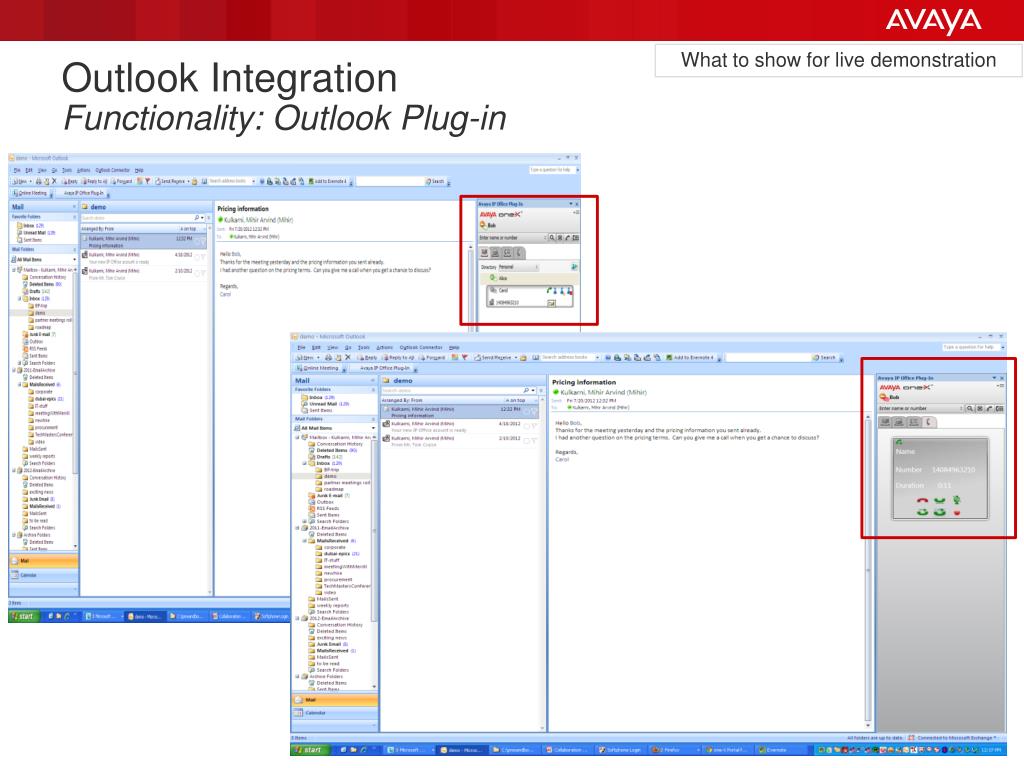Image resolution: width=1024 pixels, height=768 pixels.
Task: Toggle the flag on the 4/16/2012 email in the front window
Action: tap(533, 426)
